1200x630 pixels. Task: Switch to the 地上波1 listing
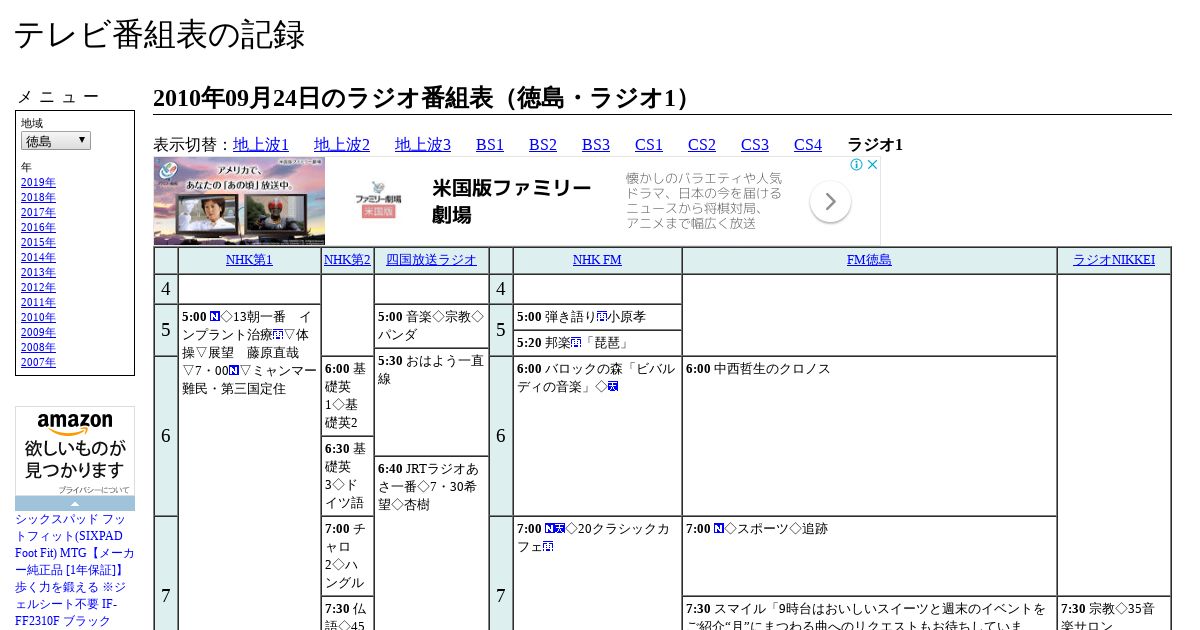point(261,144)
